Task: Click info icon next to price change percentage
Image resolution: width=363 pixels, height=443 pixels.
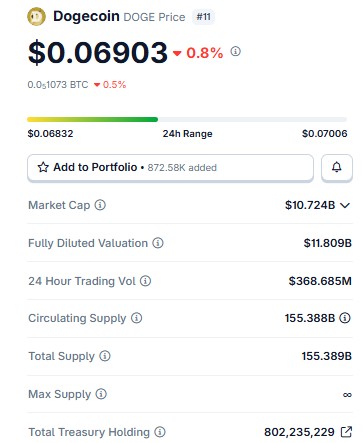Action: [235, 51]
